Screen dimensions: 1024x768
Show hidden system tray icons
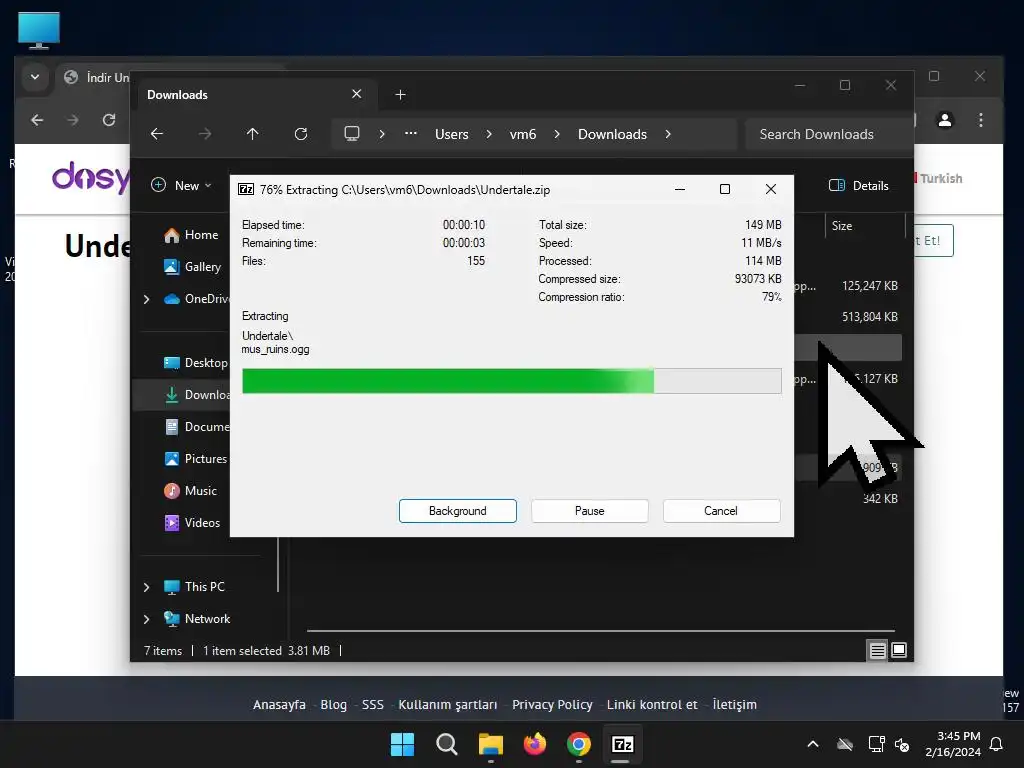point(813,744)
